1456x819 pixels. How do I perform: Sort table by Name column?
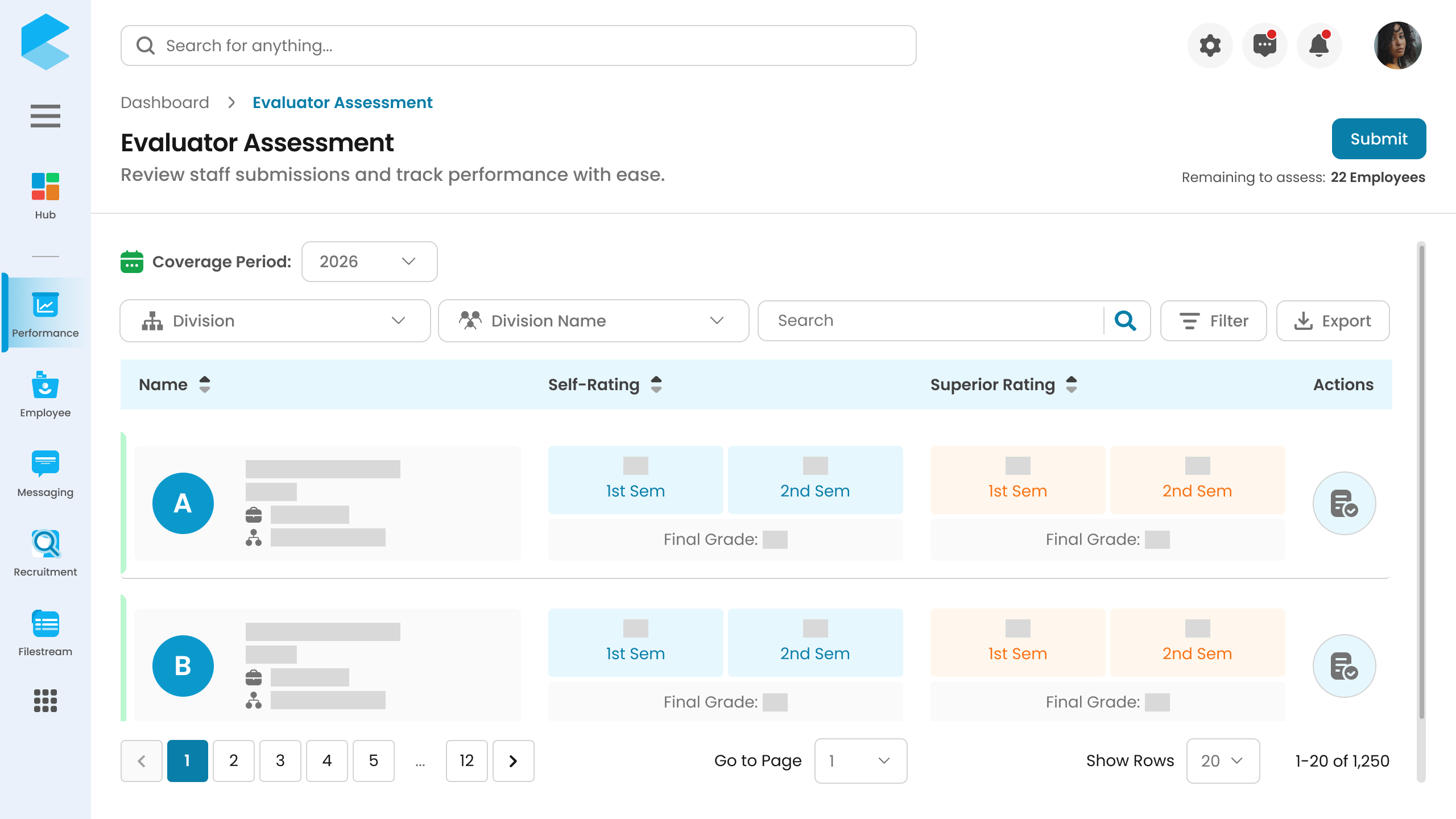(205, 384)
